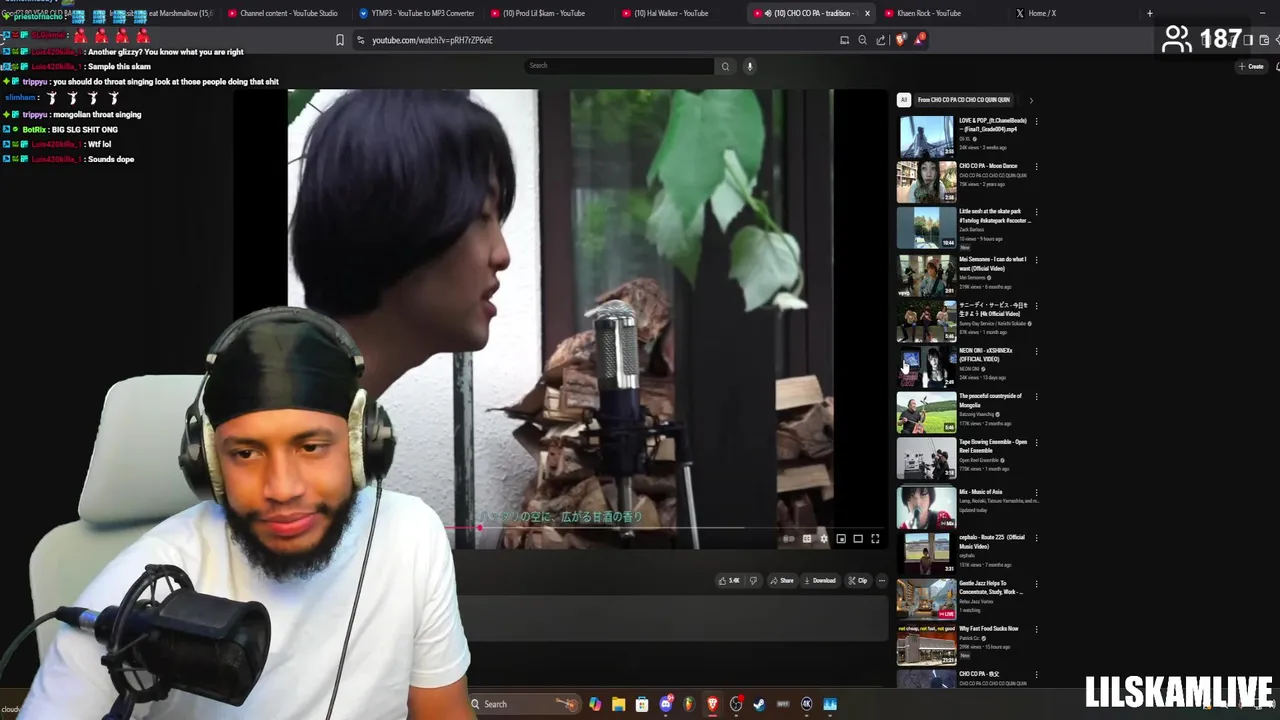Viewport: 1280px width, 720px height.
Task: Open Mix - Music of Asia playlist thumbnail
Action: 926,507
